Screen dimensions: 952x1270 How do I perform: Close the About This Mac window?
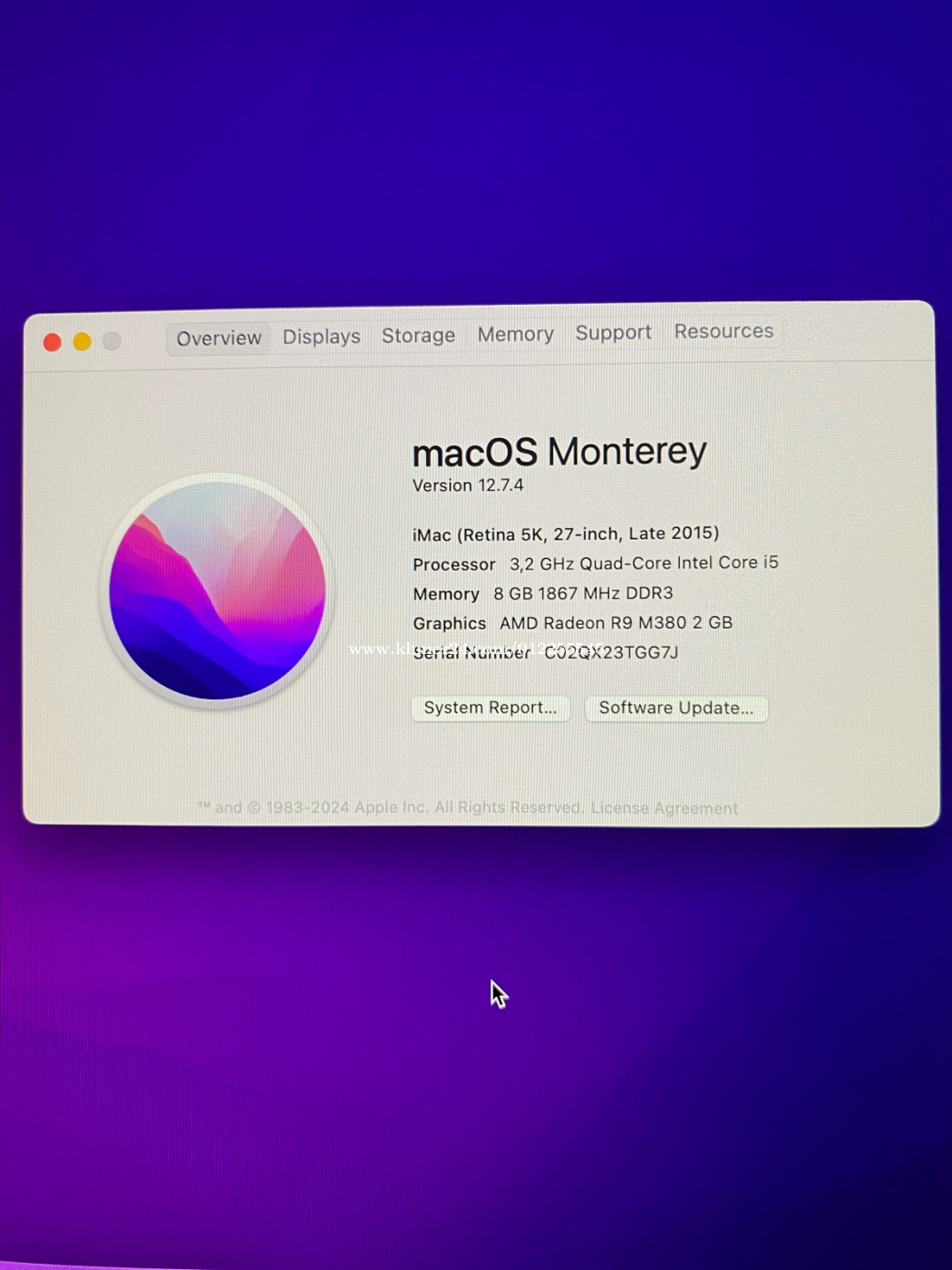point(53,342)
